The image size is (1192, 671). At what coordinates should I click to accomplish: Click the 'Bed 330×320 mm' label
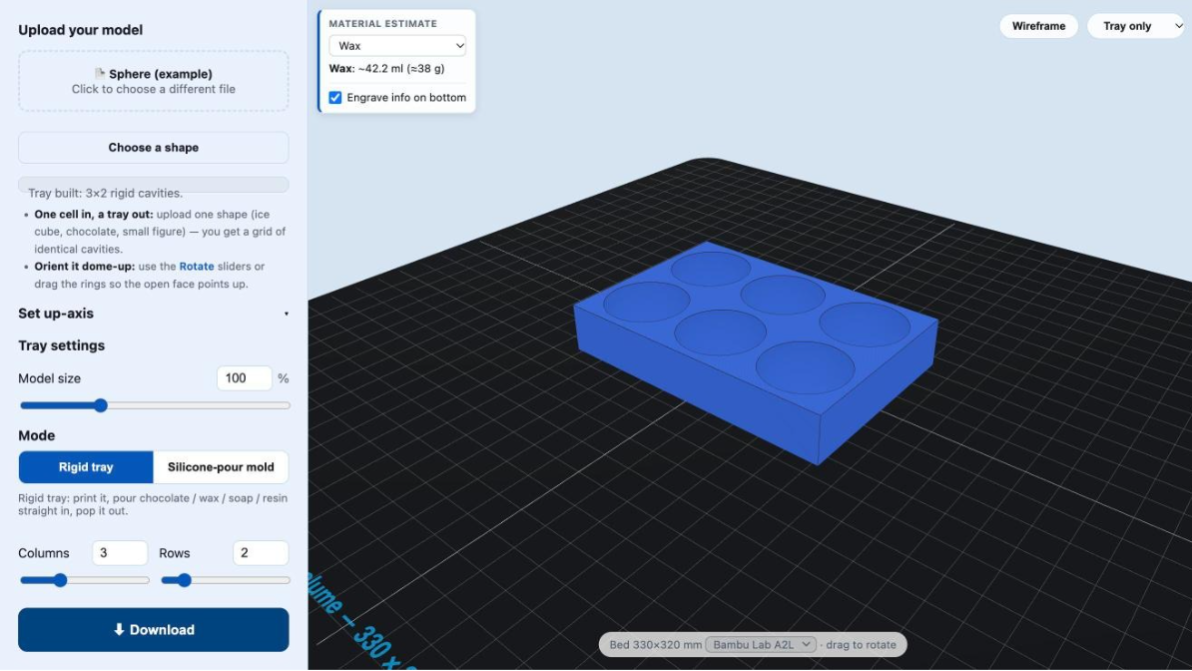655,644
